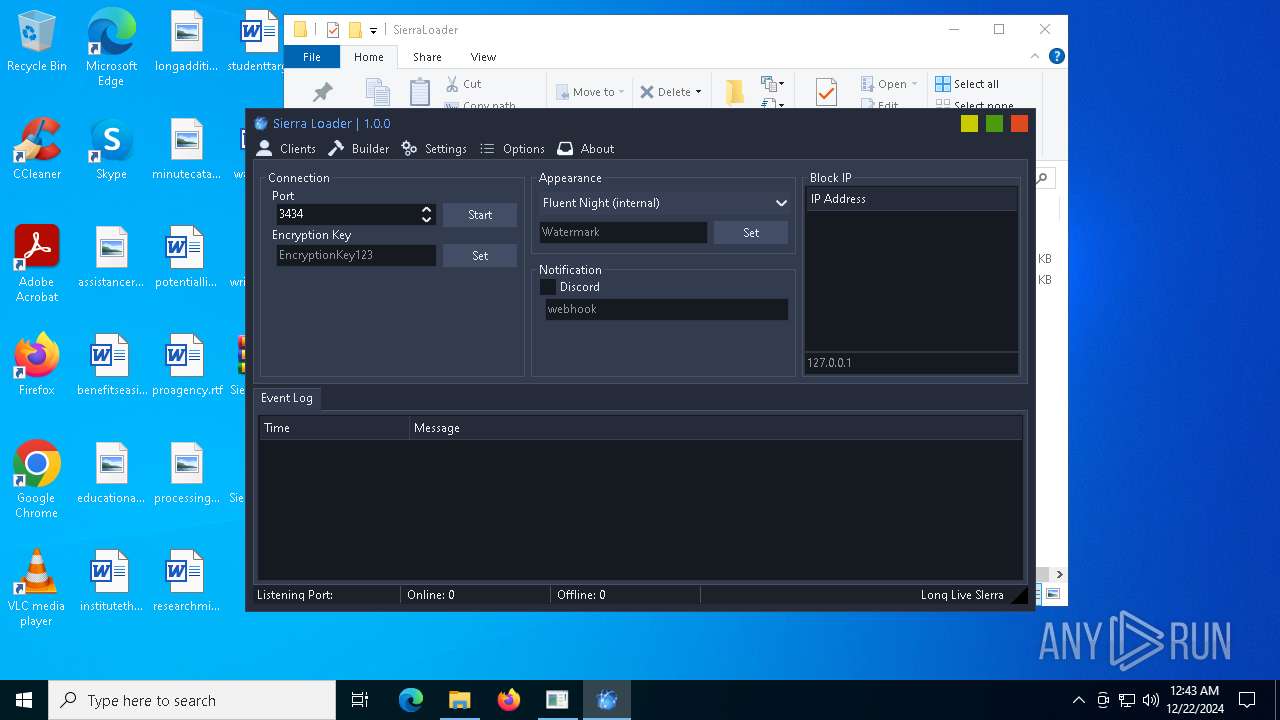Click the Sierra Loader title bar icon
This screenshot has height=720, width=1280.
coord(261,124)
